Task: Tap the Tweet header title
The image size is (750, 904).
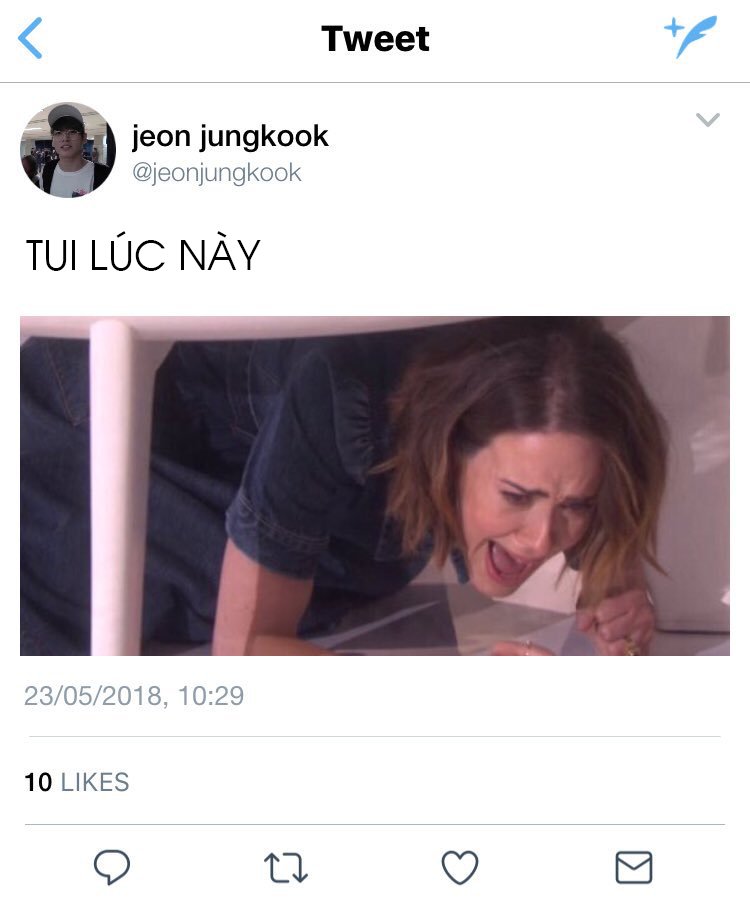Action: click(x=375, y=39)
